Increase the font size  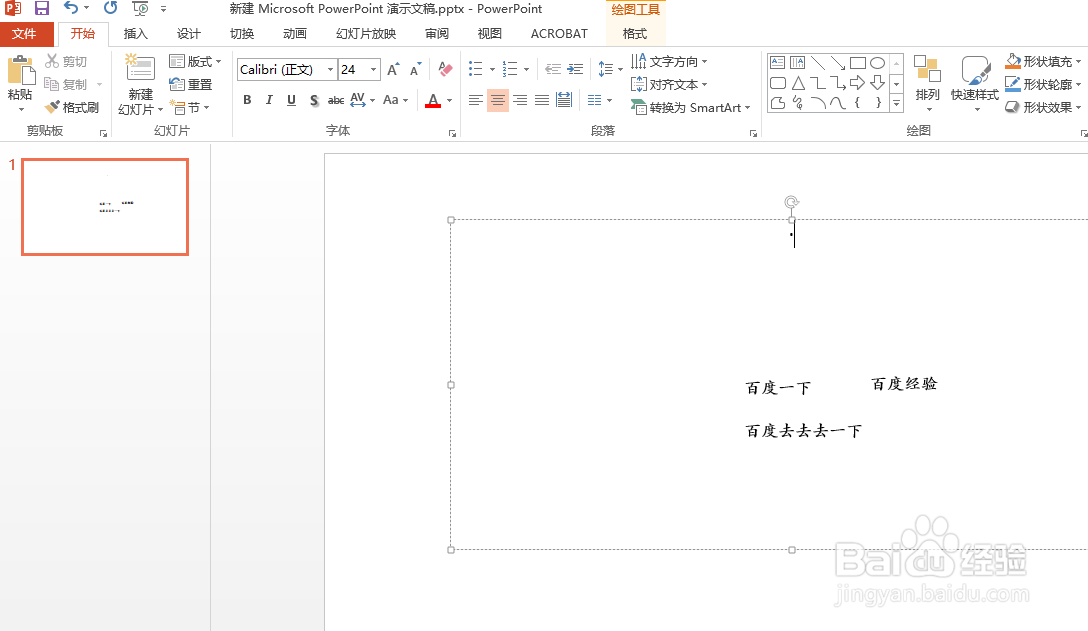pyautogui.click(x=393, y=69)
